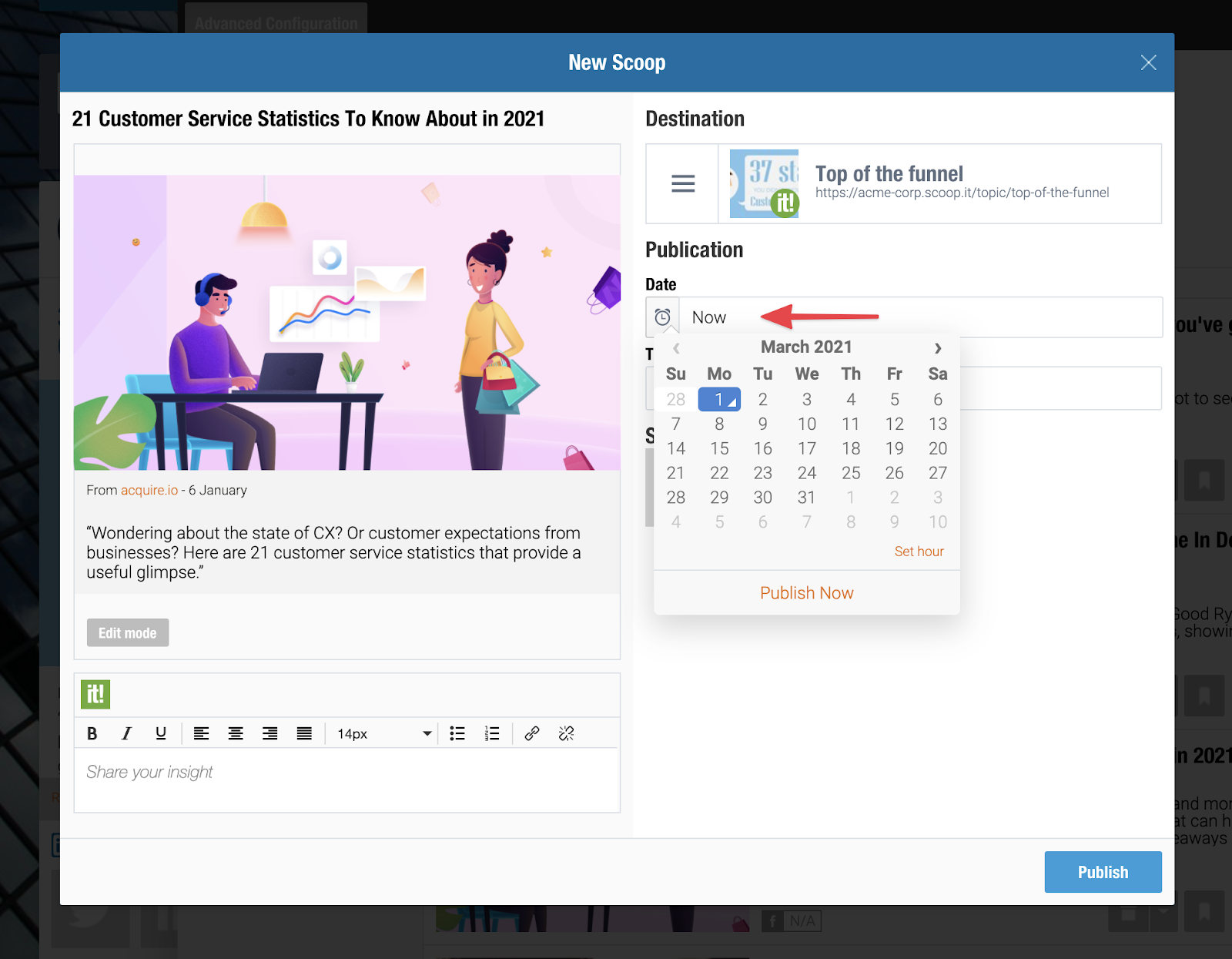Insert bulleted list
Viewport: 1232px width, 959px height.
click(457, 733)
